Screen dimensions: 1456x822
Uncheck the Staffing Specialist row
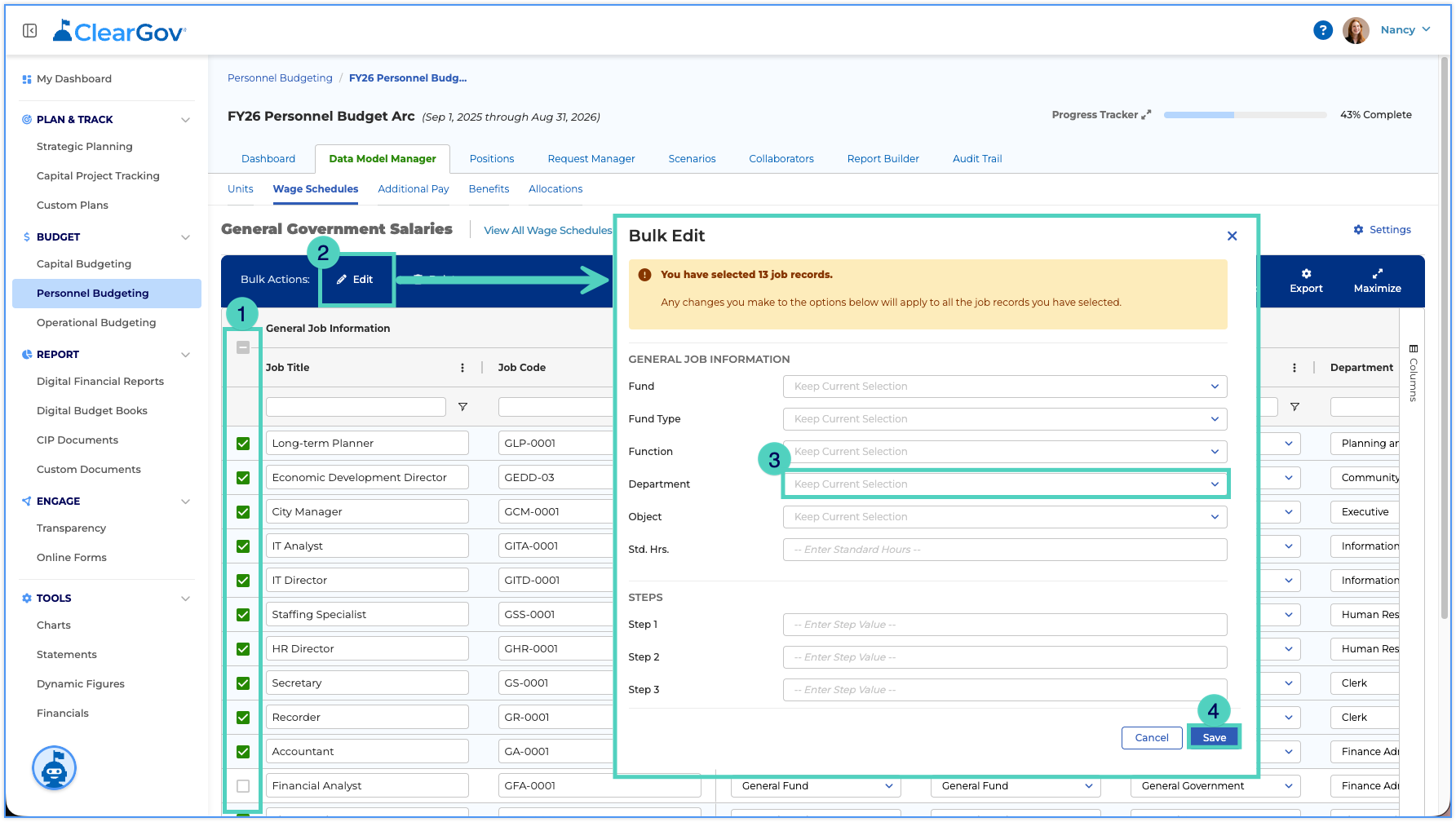click(243, 615)
